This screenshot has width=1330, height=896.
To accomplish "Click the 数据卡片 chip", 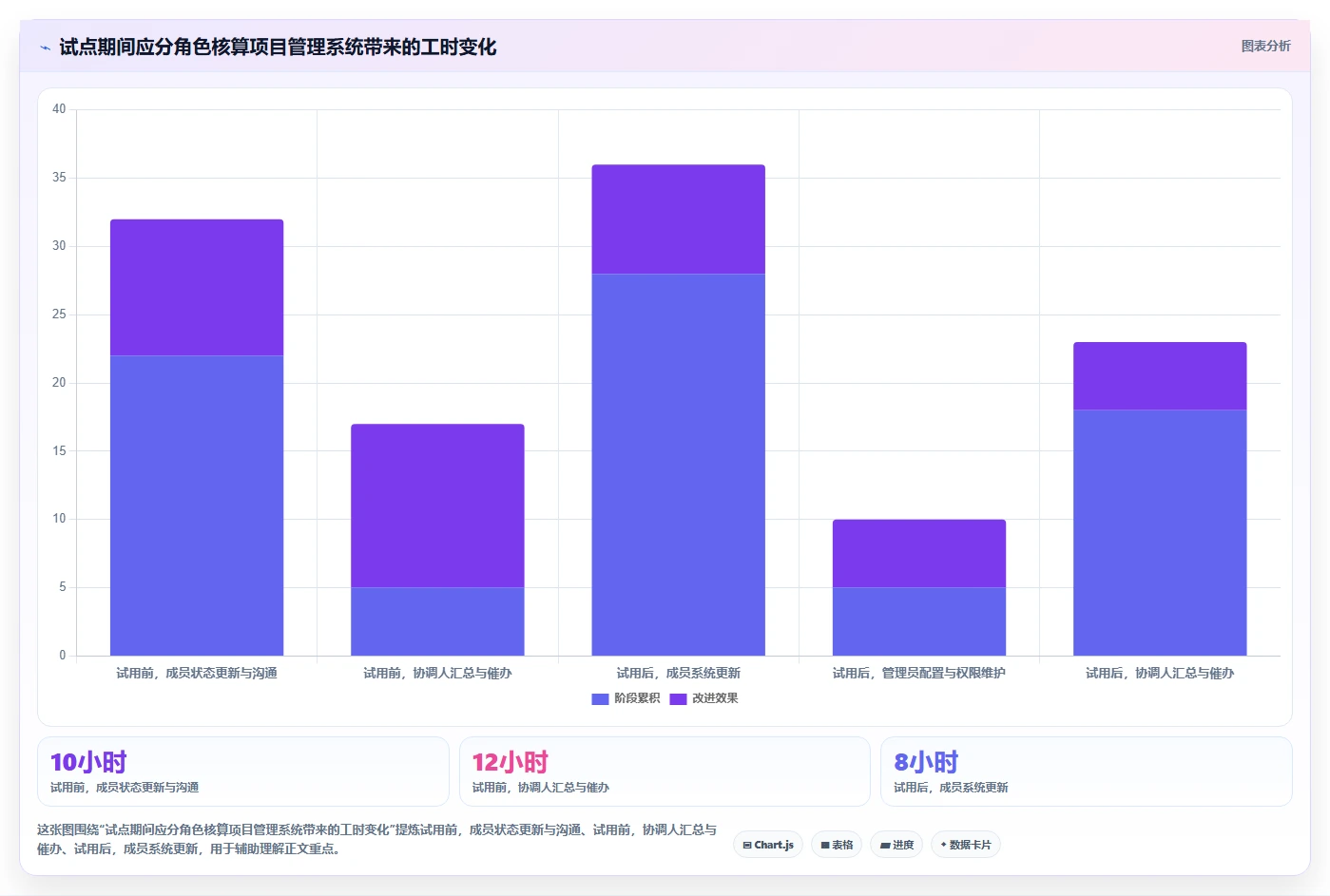I will 966,845.
